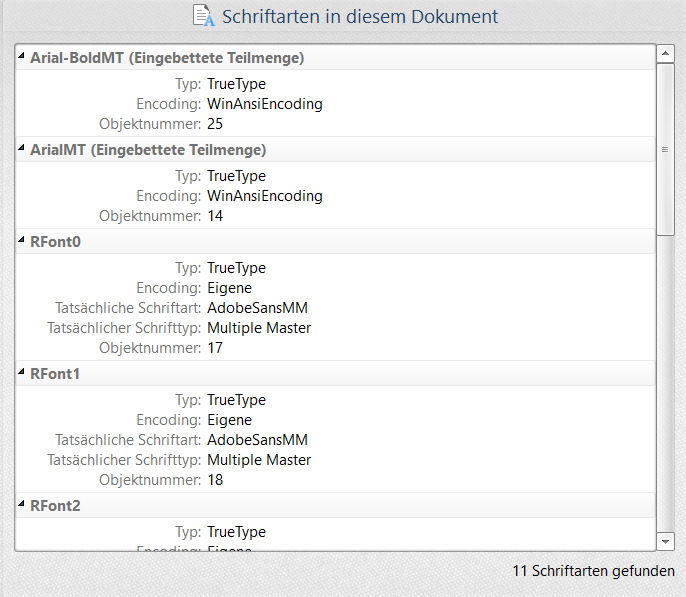Click Objektnummer value 17
Viewport: 686px width, 597px height.
click(215, 348)
